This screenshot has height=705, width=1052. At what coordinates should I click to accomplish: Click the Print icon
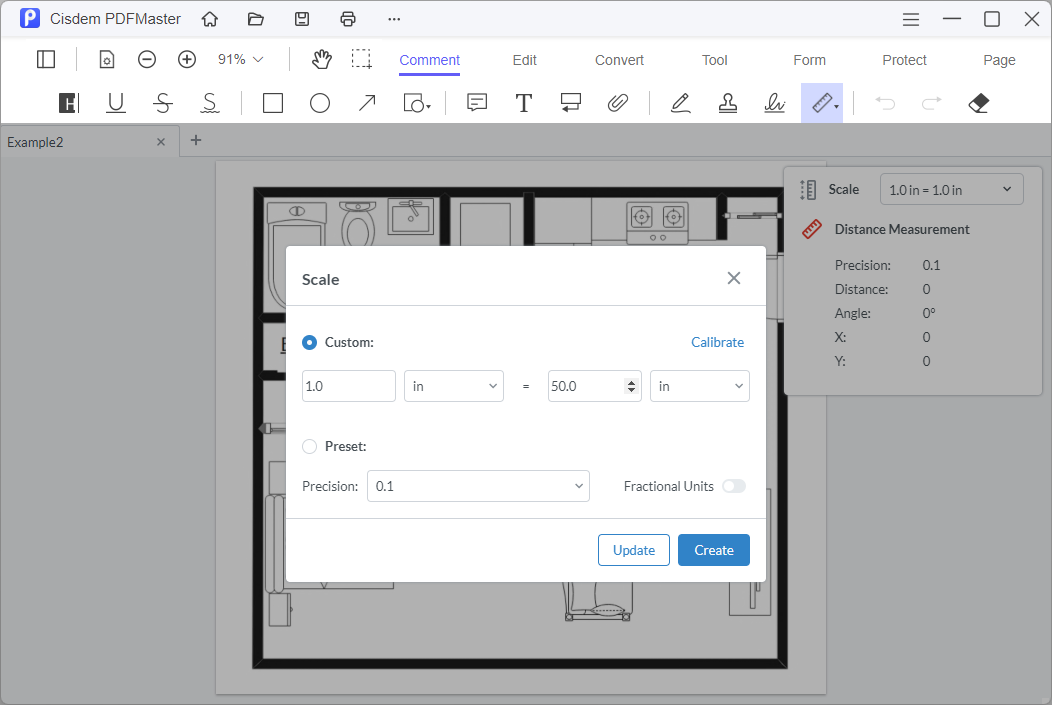(348, 19)
